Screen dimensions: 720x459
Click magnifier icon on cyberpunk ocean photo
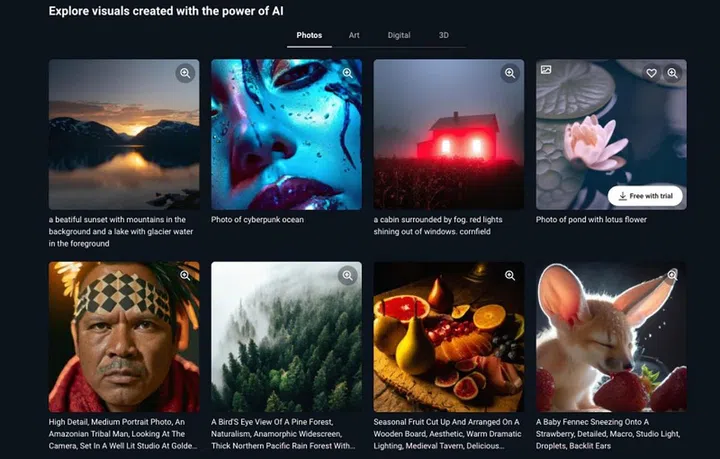(348, 73)
